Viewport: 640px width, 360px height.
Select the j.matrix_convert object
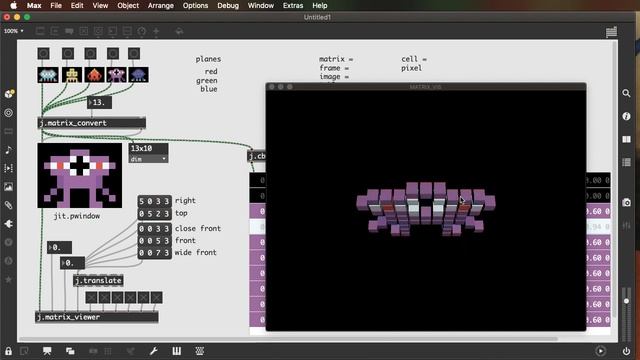click(x=92, y=123)
